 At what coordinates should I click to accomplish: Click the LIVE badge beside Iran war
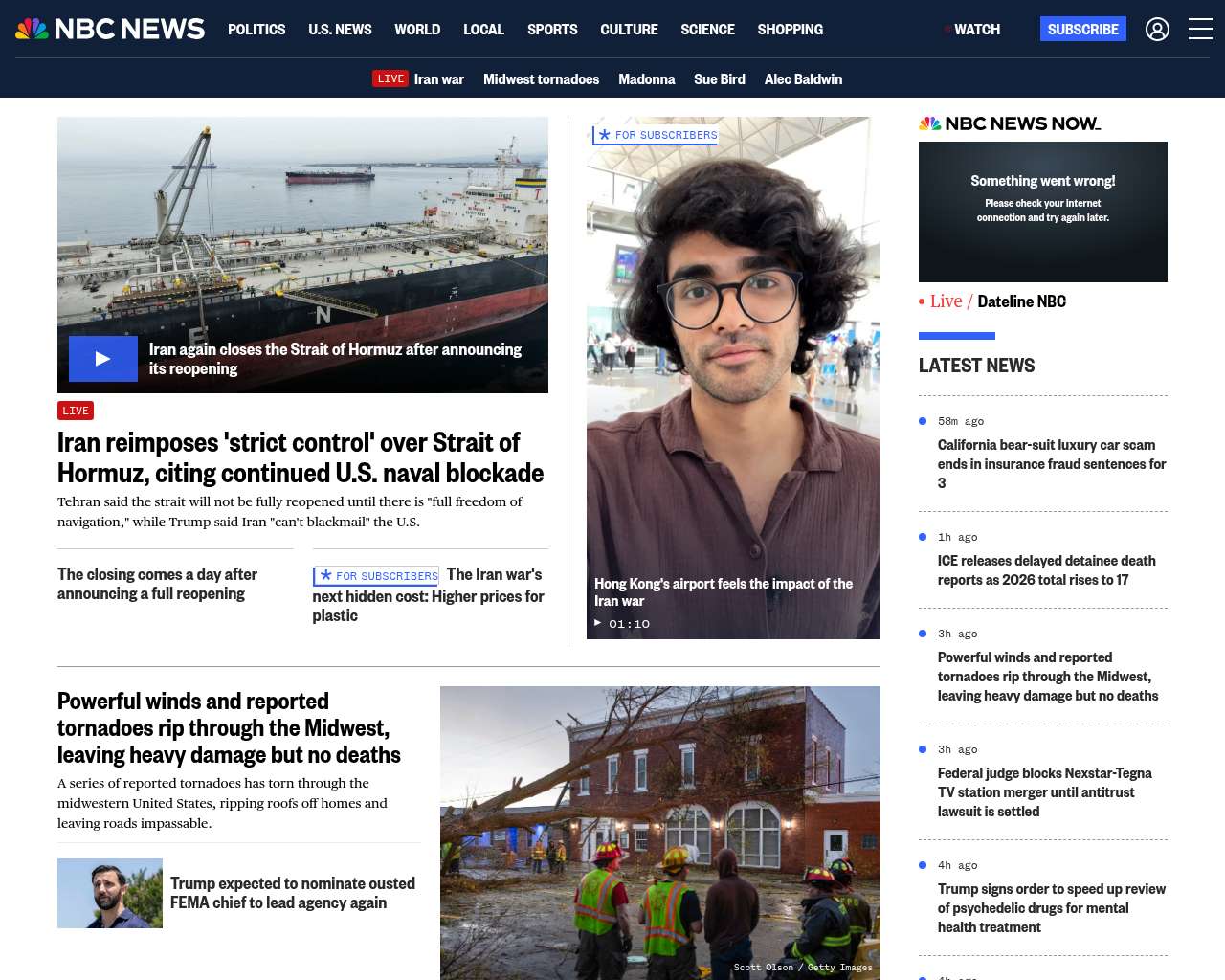pos(390,79)
